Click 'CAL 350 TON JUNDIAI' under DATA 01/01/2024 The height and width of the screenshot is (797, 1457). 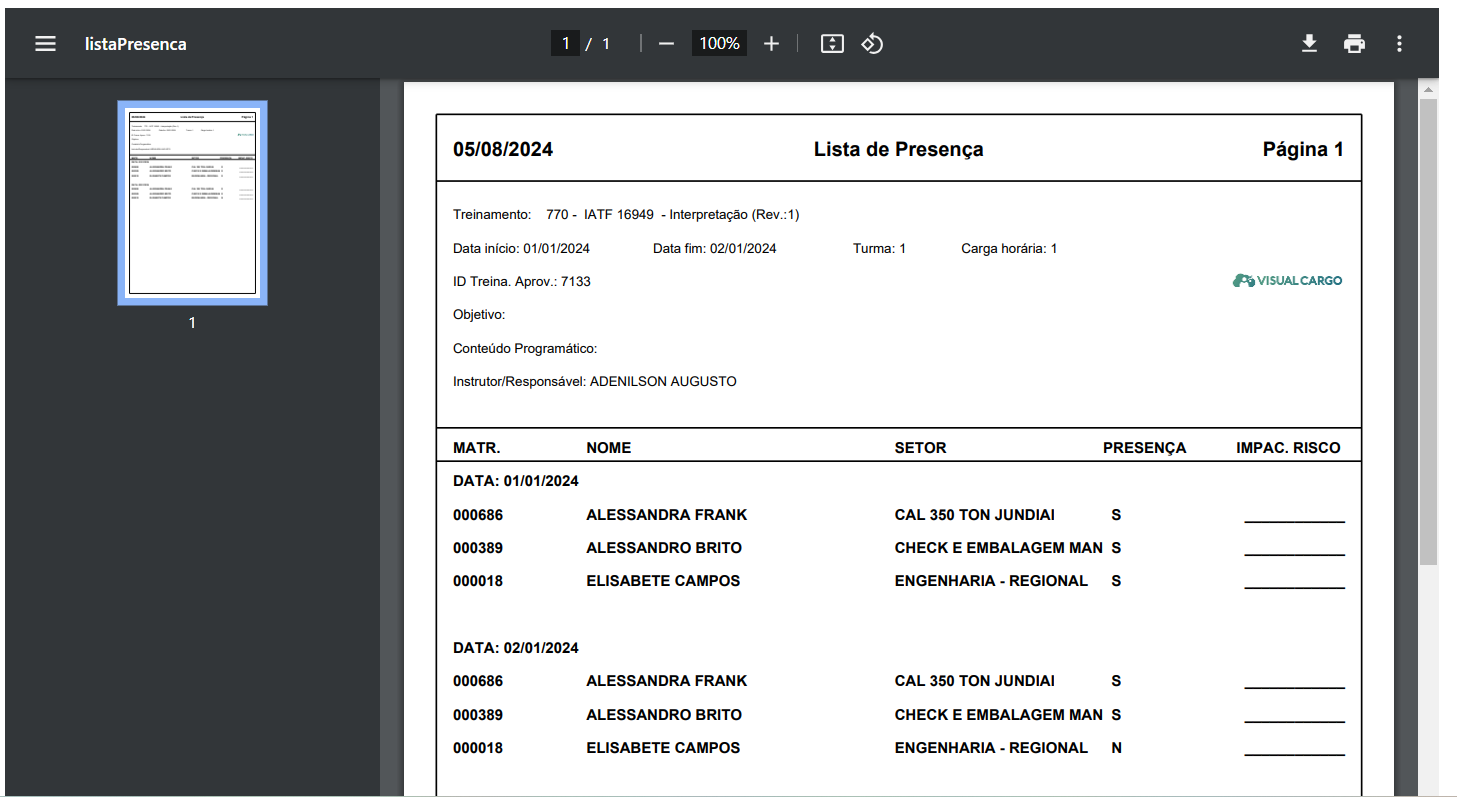click(x=975, y=515)
